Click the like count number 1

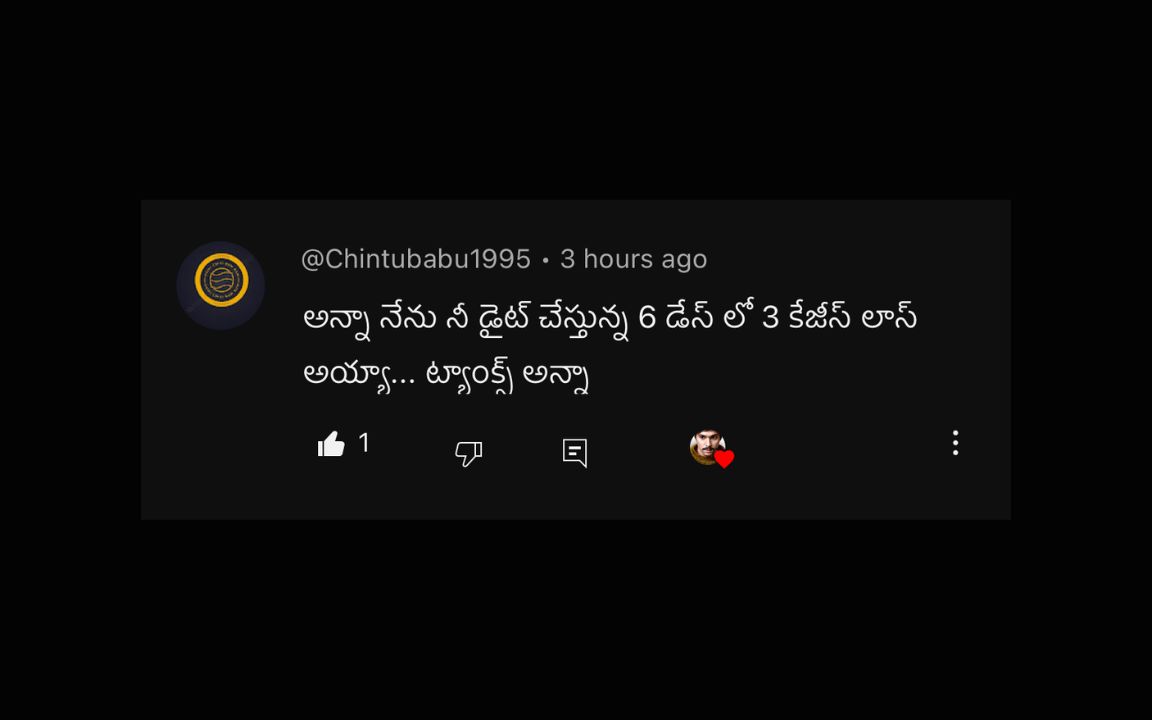[x=364, y=443]
